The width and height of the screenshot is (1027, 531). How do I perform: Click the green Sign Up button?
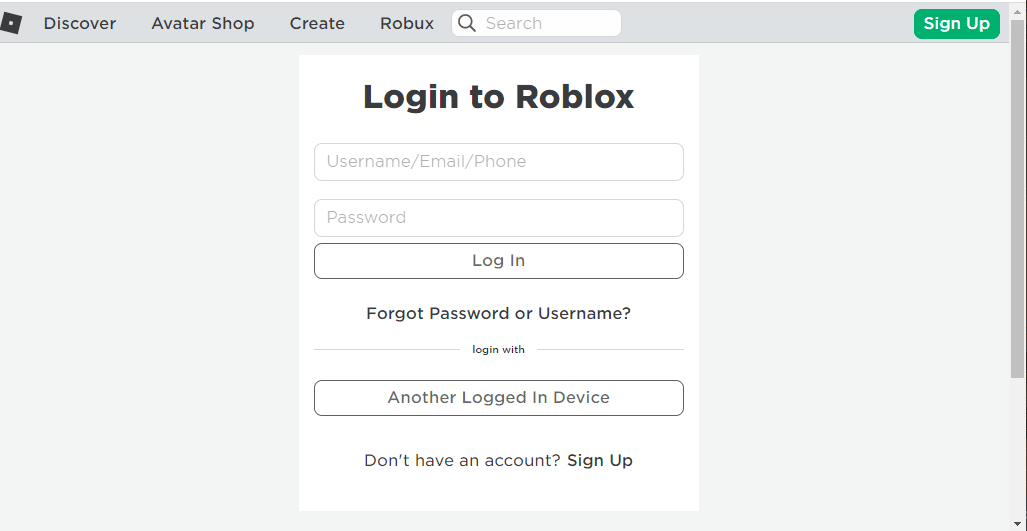tap(956, 24)
